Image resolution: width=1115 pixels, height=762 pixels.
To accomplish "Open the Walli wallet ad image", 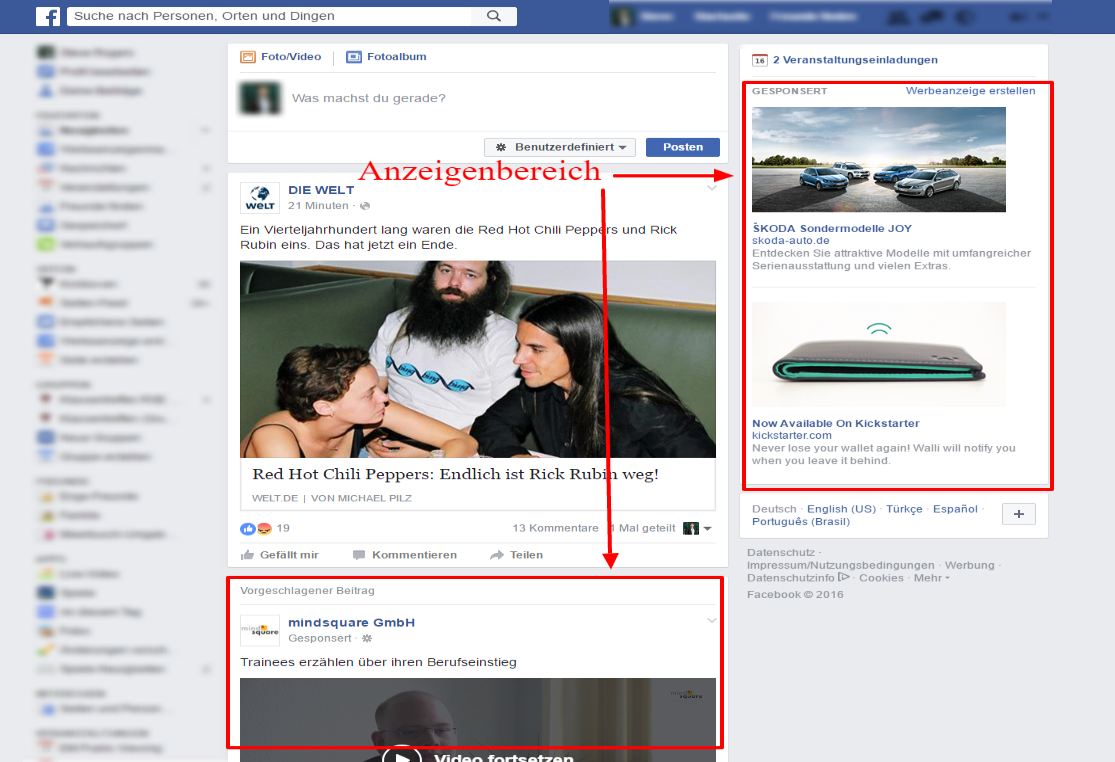I will point(879,354).
